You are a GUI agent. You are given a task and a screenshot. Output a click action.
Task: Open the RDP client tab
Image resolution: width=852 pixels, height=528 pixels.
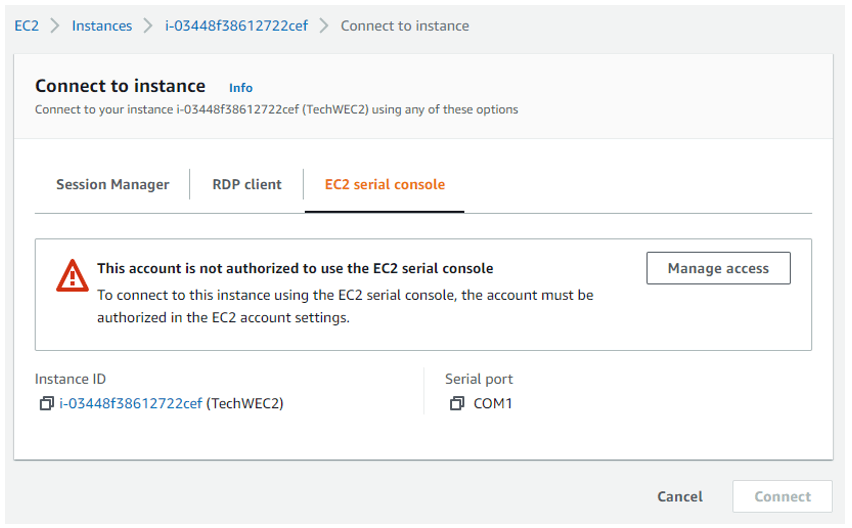(247, 185)
